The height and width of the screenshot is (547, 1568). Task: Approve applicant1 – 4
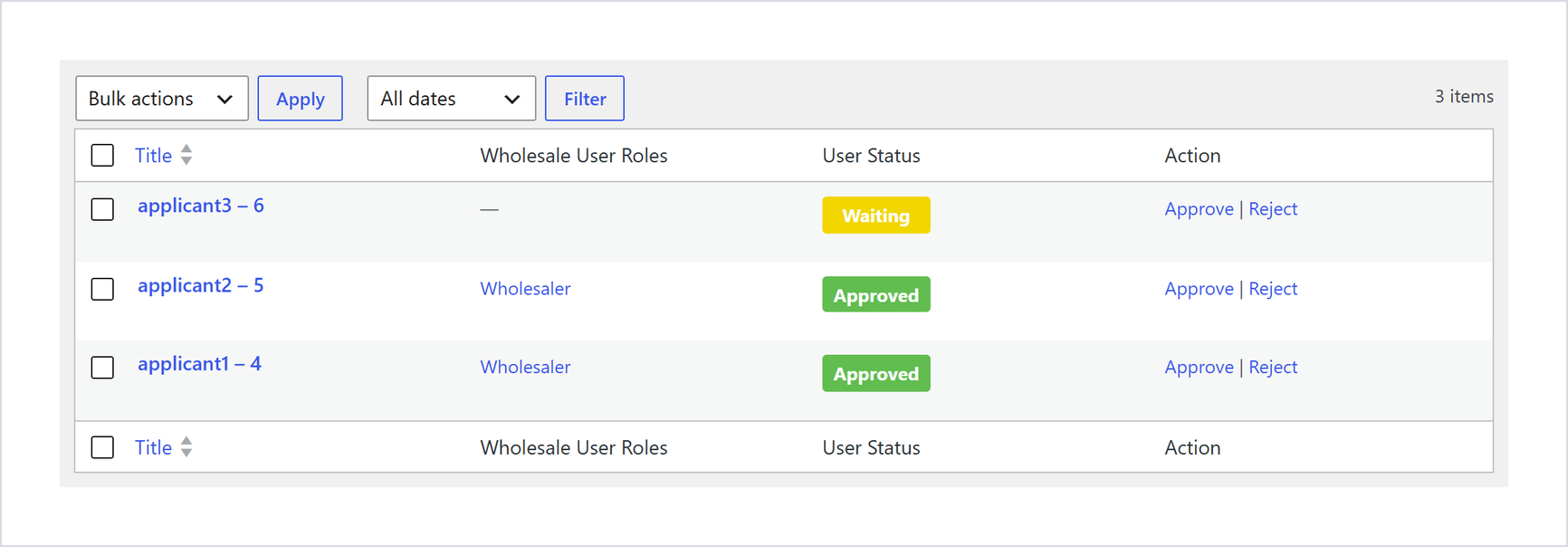coord(1199,368)
